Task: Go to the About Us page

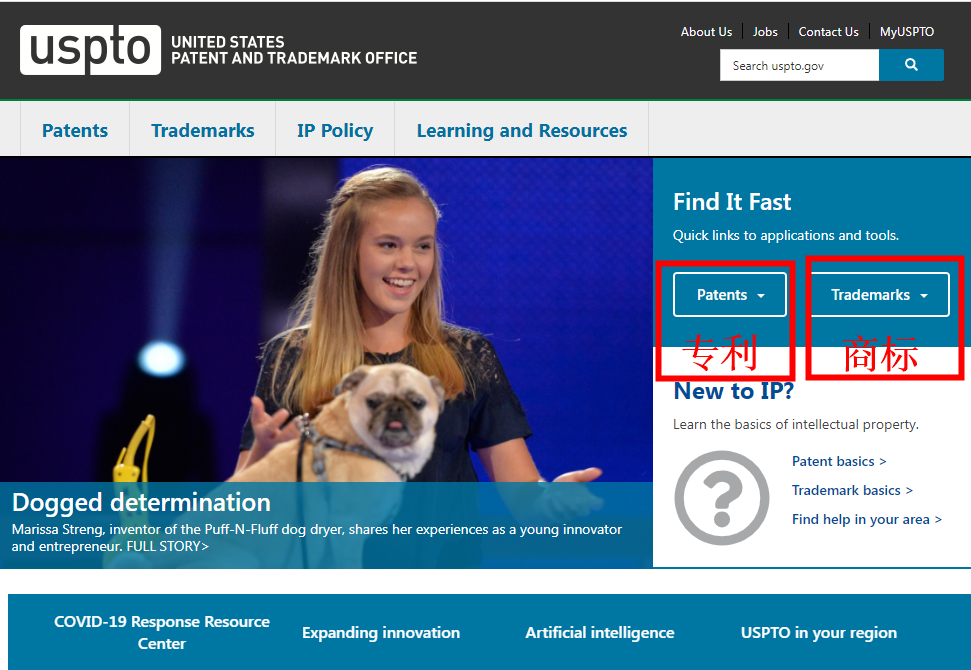Action: 706,32
